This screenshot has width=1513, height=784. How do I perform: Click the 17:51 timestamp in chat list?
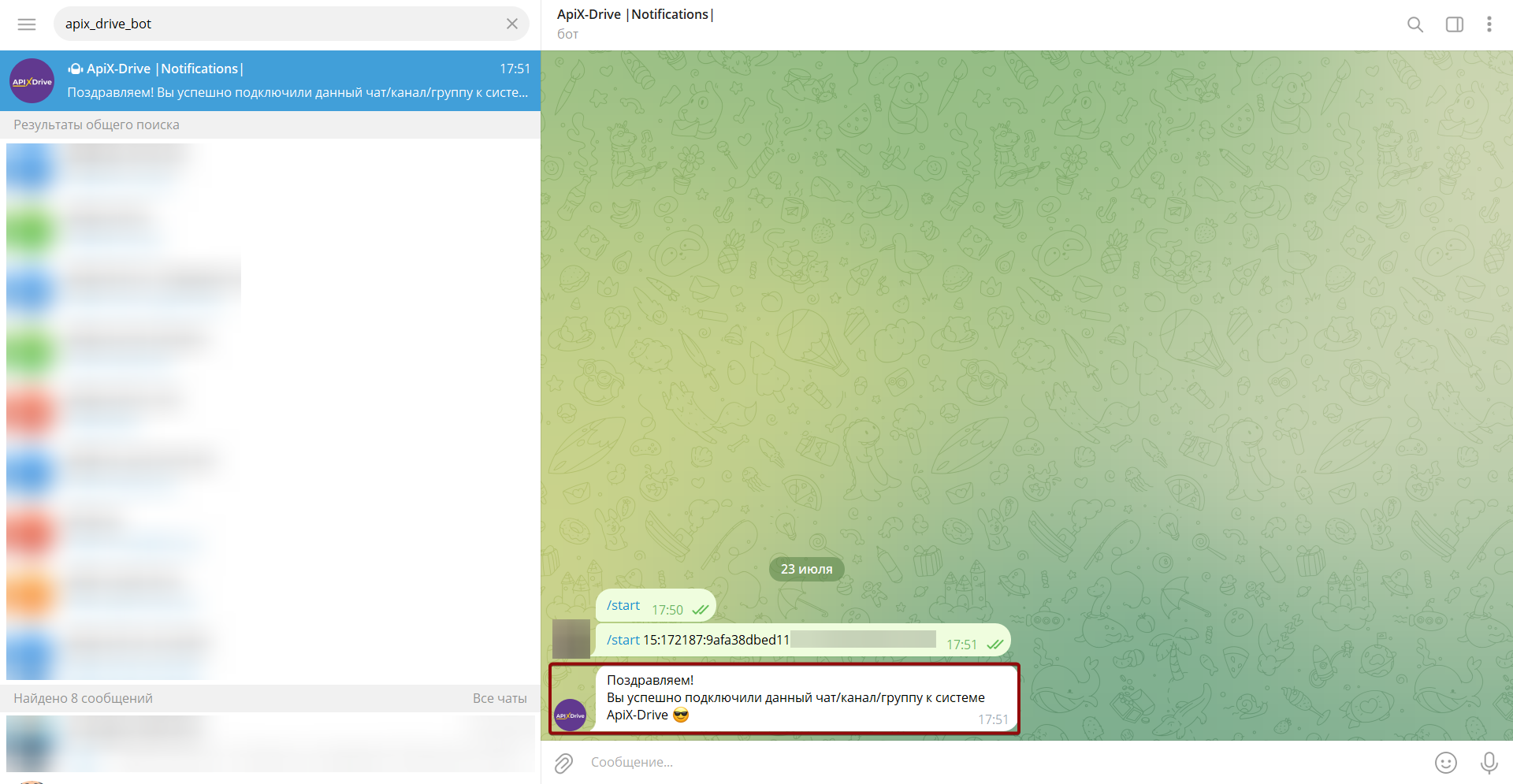tap(515, 69)
